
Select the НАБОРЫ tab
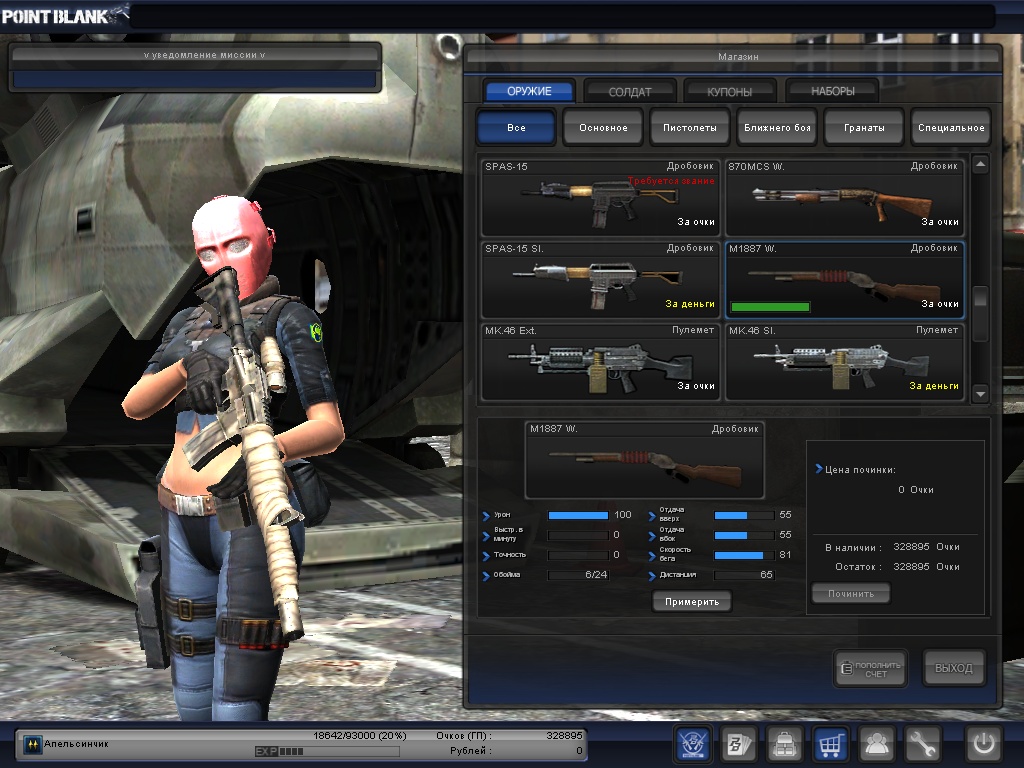[x=832, y=91]
